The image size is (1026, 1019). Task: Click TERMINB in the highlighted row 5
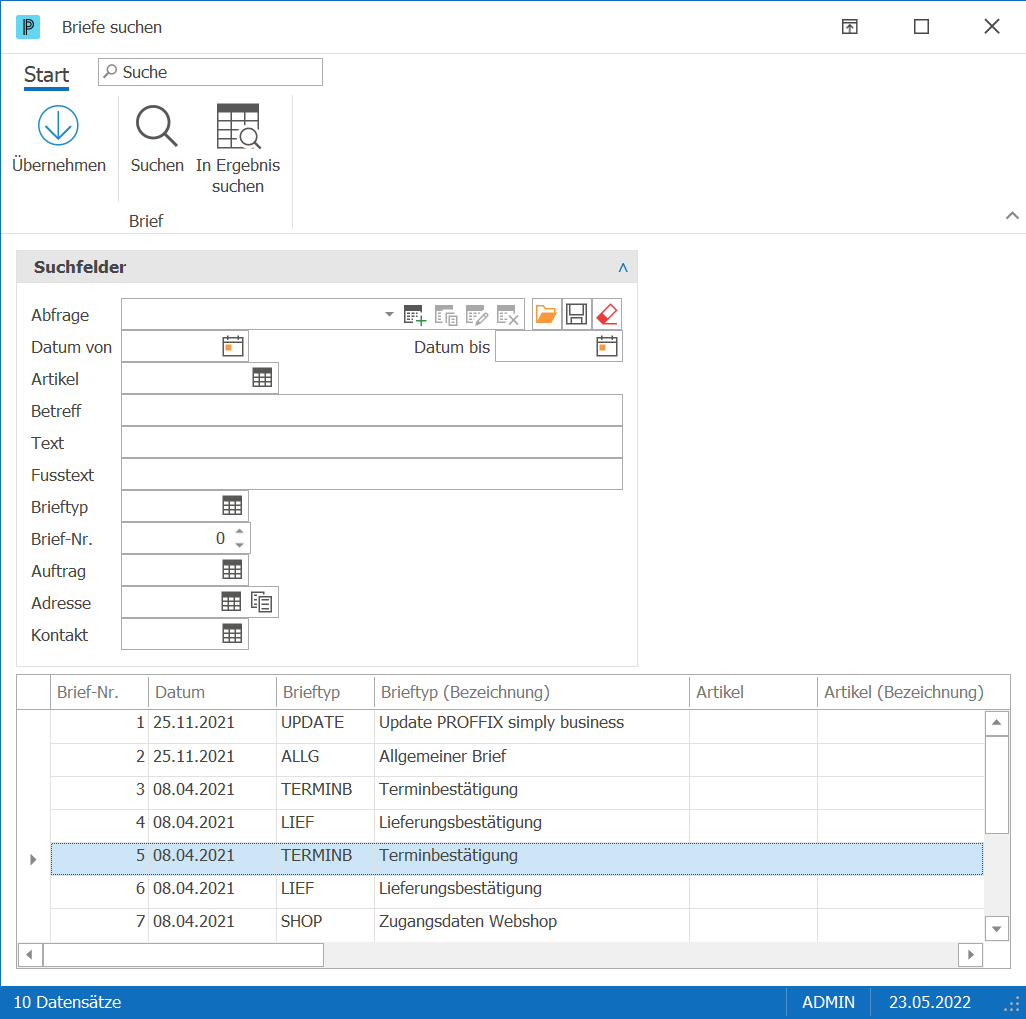point(317,855)
